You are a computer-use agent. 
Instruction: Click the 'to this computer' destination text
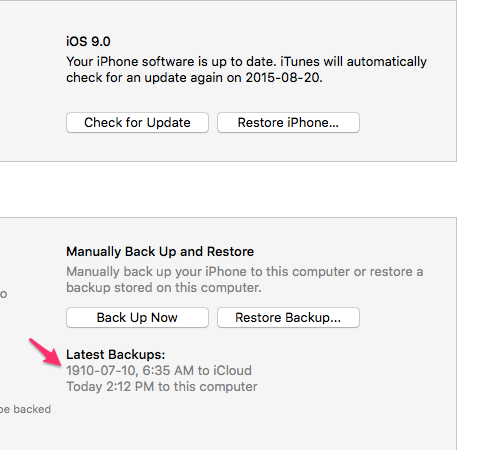point(208,387)
